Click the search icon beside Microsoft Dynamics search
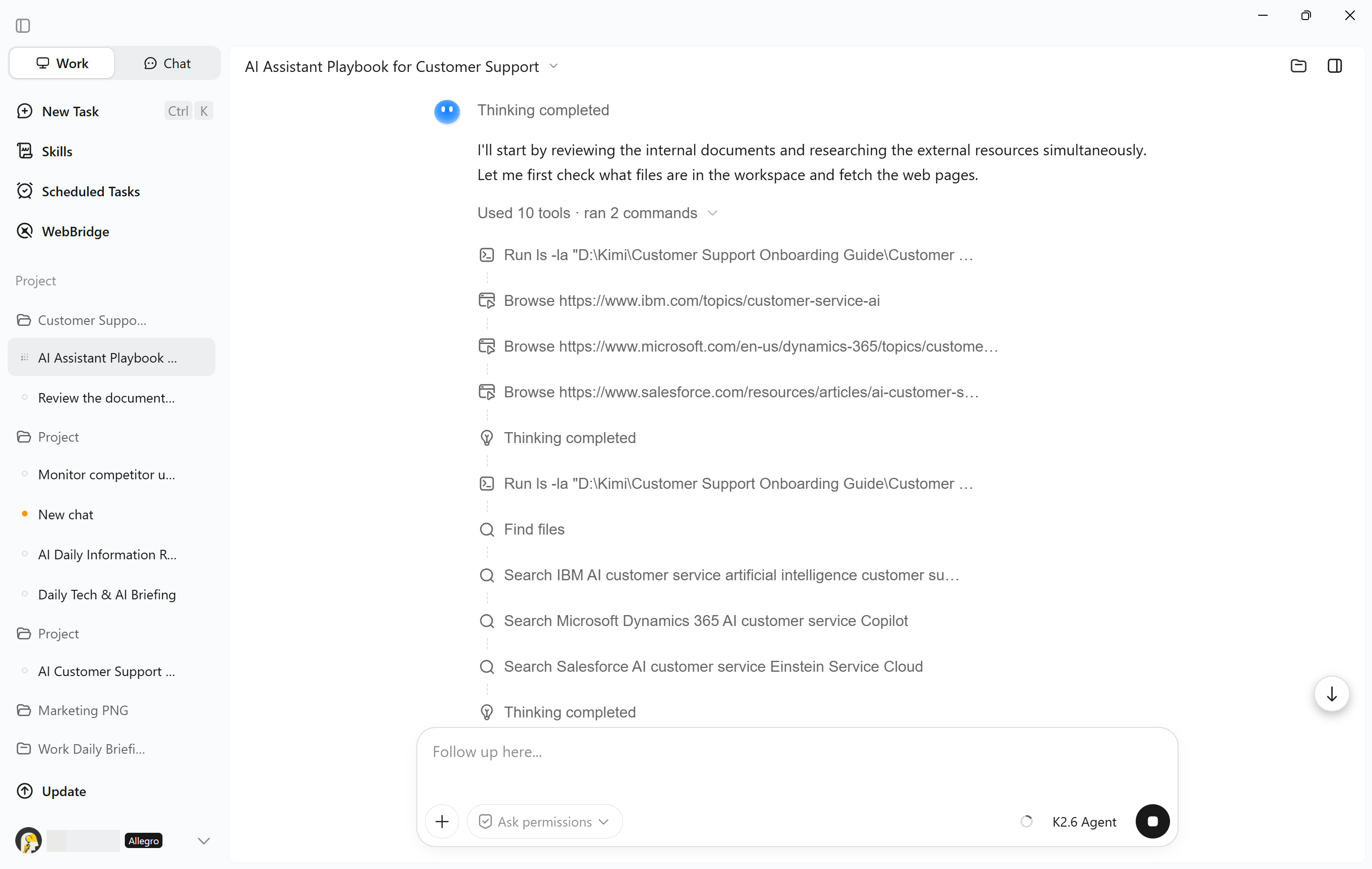Viewport: 1372px width, 869px height. (486, 621)
